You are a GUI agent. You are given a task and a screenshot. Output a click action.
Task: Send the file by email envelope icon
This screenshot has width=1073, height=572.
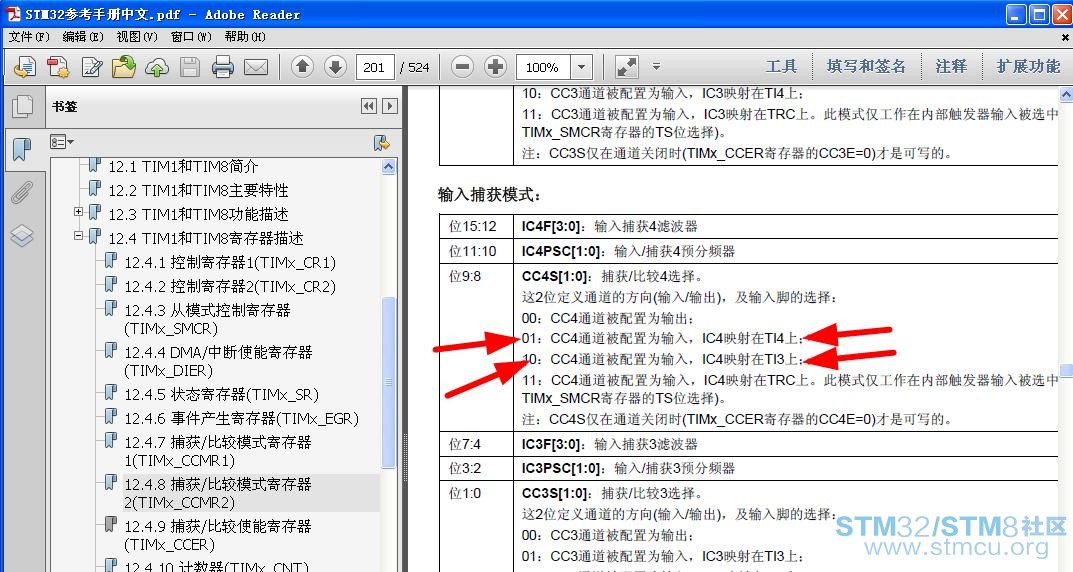256,67
